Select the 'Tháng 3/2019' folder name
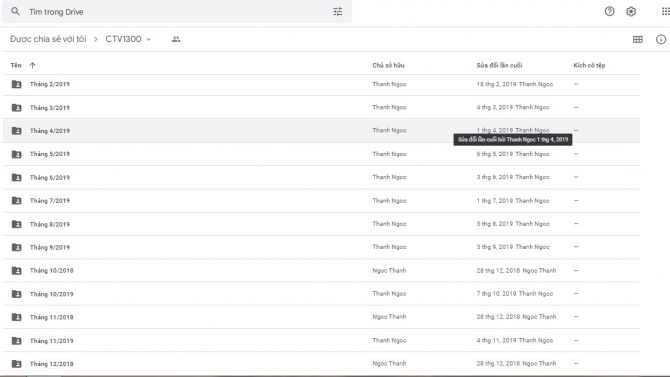The image size is (670, 377). 50,108
